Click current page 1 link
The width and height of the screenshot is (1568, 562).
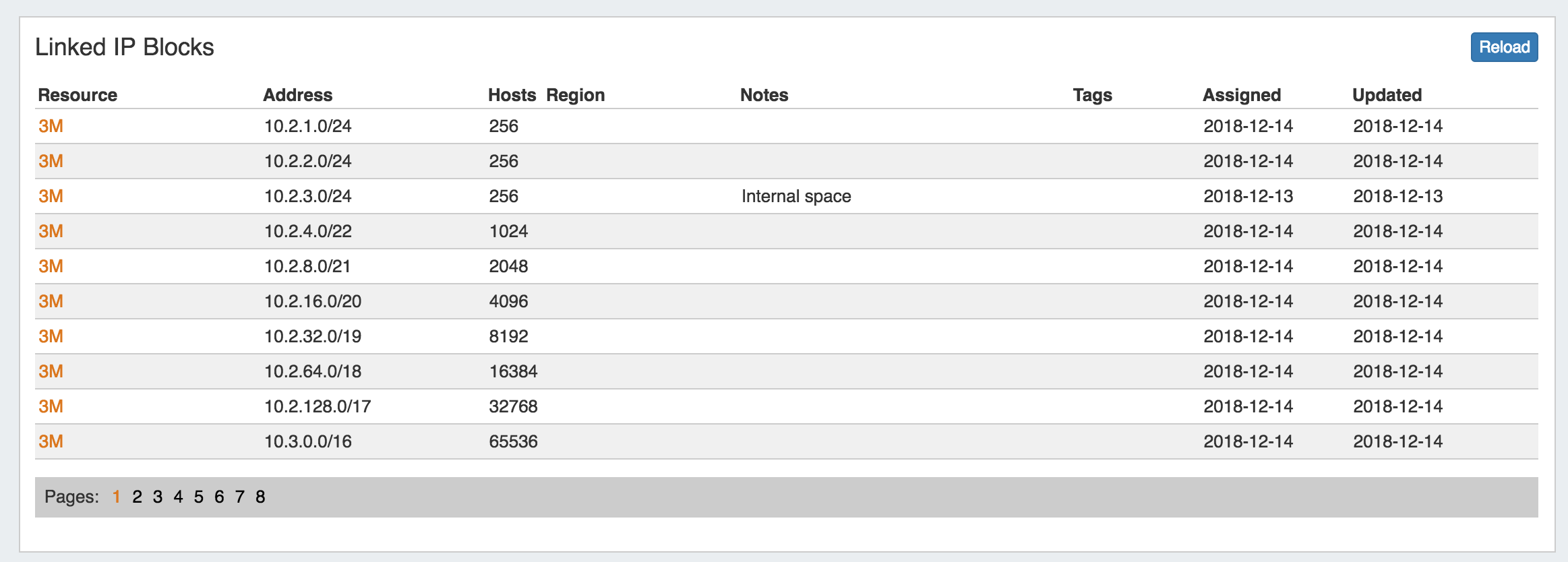coord(117,497)
